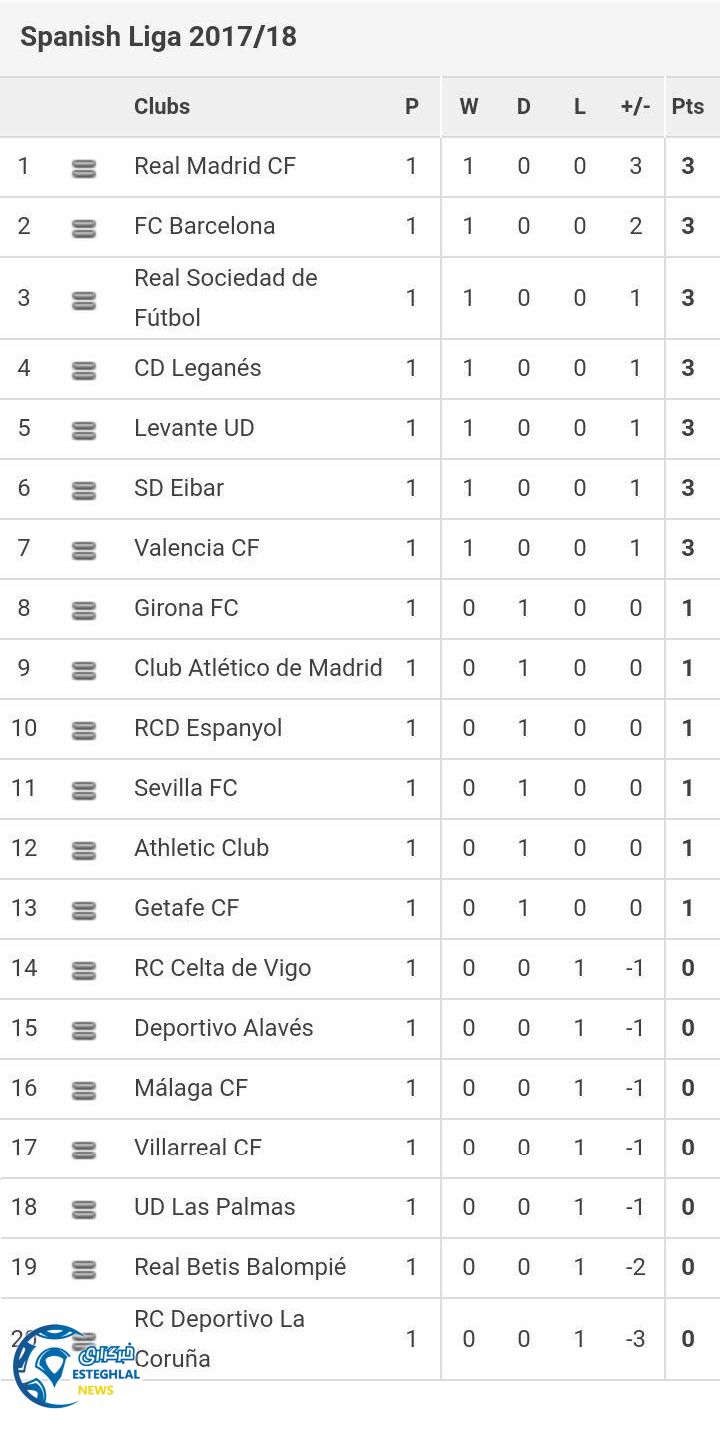Click the Pts column header
This screenshot has height=1430, width=720.
(688, 106)
